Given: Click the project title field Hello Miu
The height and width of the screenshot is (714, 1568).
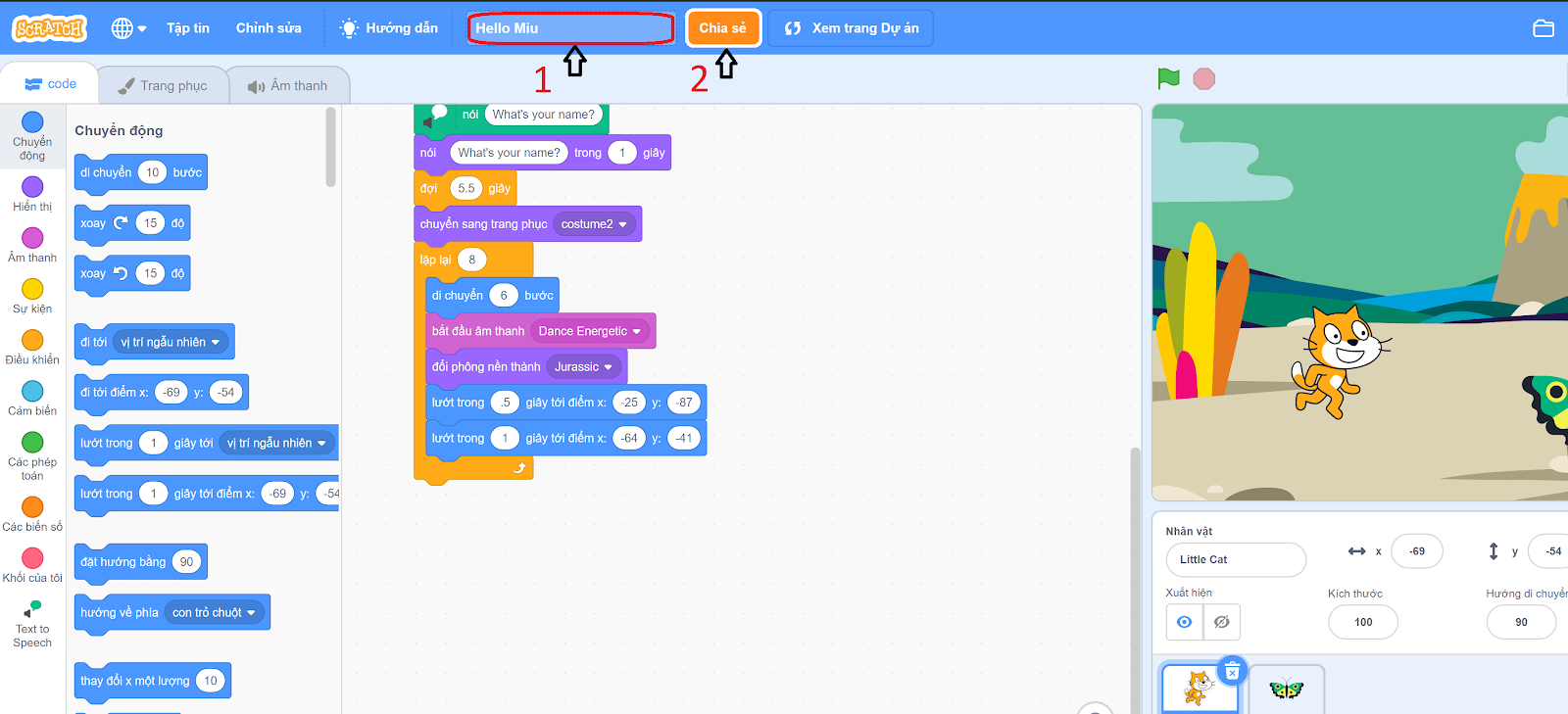Looking at the screenshot, I should (570, 28).
